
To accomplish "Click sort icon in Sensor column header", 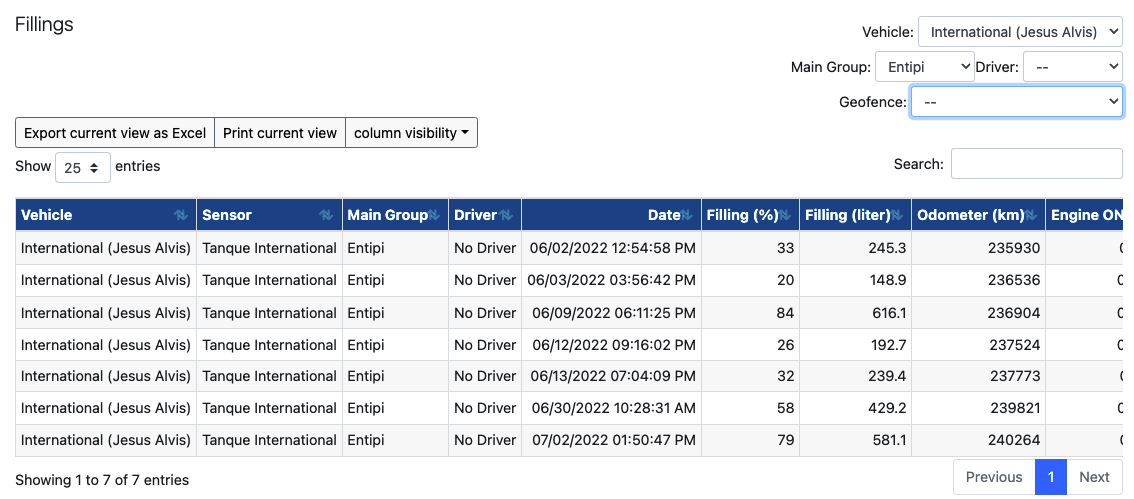I will 326,215.
